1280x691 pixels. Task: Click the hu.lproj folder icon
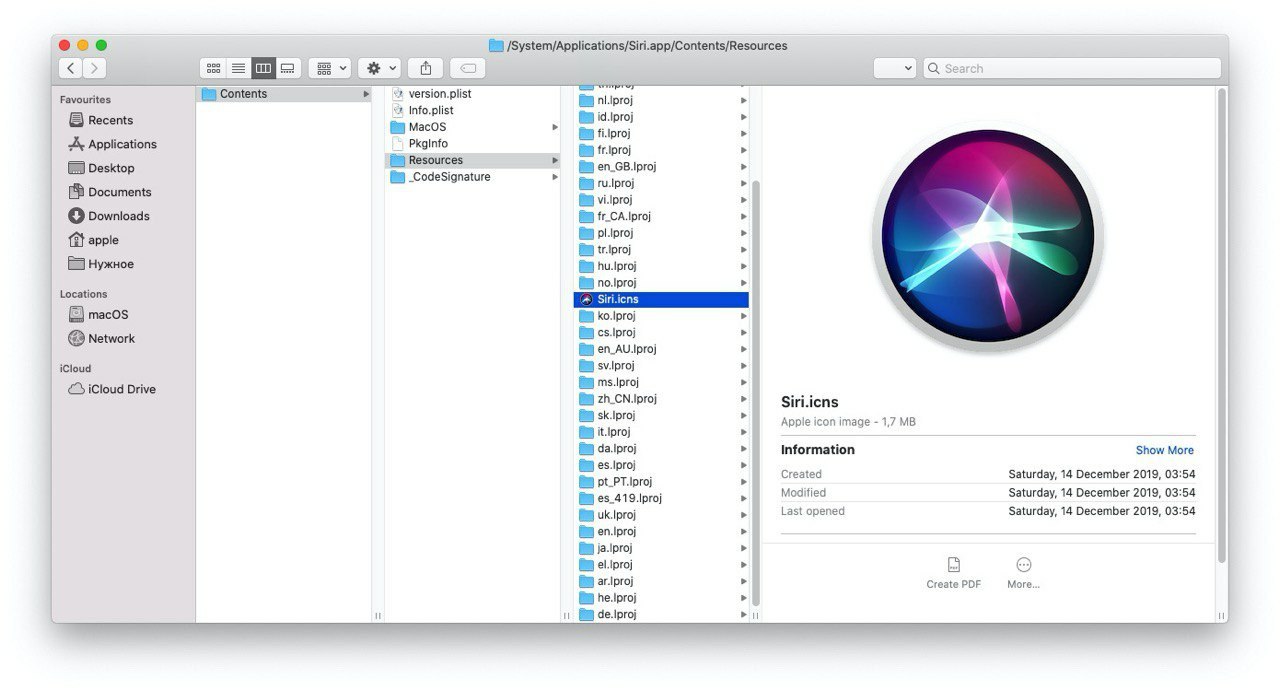click(587, 266)
